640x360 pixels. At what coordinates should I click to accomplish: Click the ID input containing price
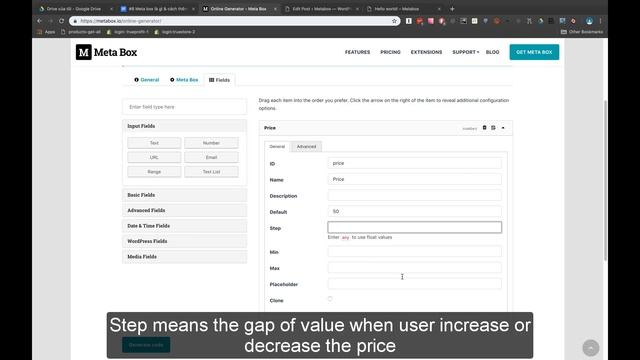414,163
